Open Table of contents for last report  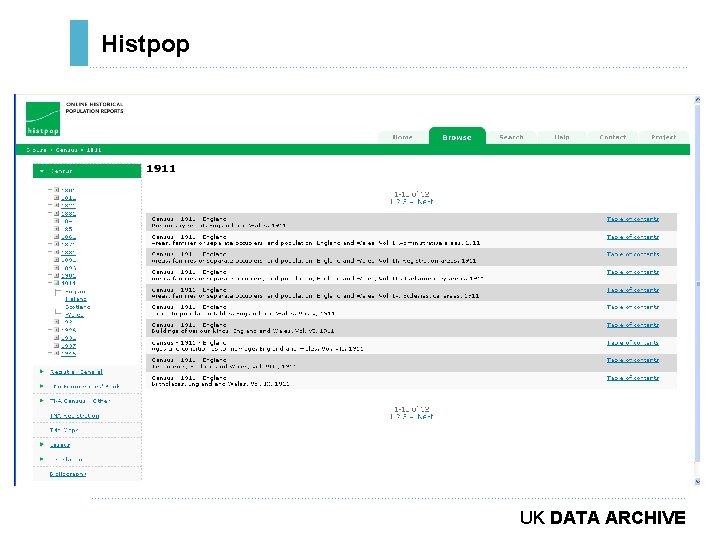click(632, 378)
